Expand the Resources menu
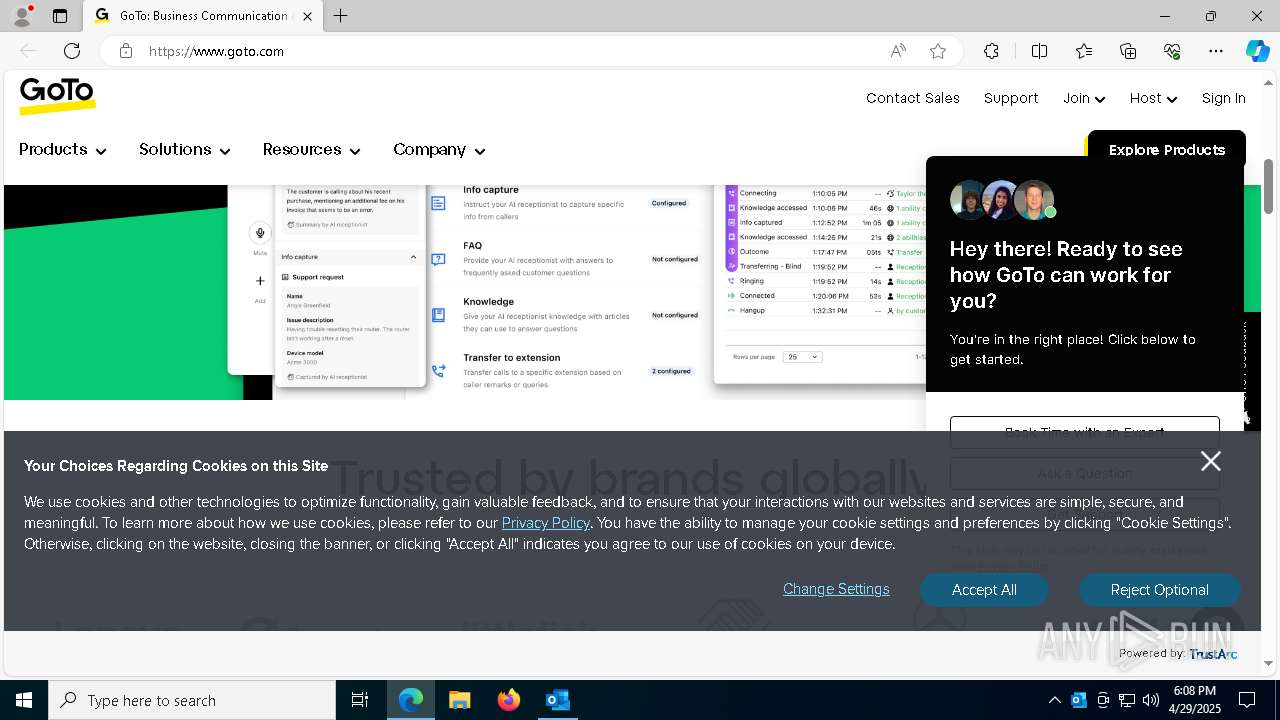Screen dimensions: 1280x720 [311, 149]
